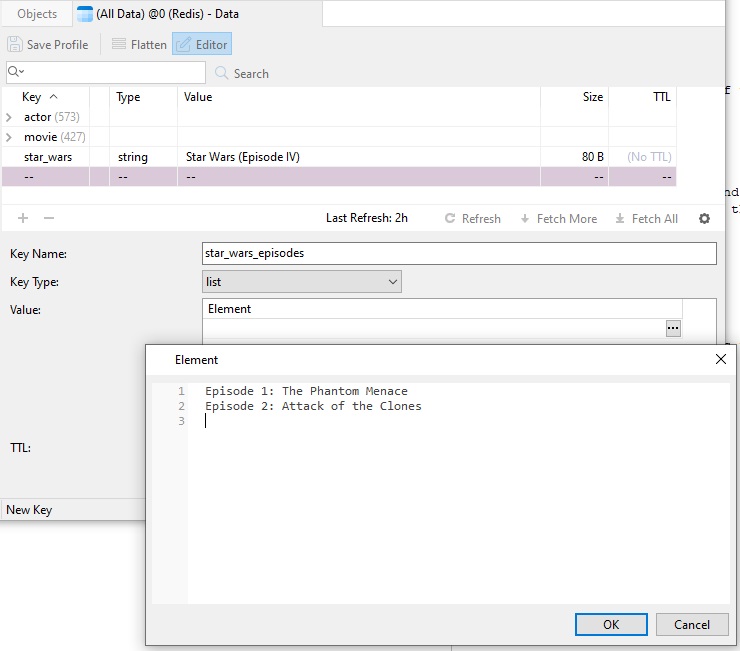Click the empty Element value cell
The width and height of the screenshot is (740, 651).
pos(434,328)
